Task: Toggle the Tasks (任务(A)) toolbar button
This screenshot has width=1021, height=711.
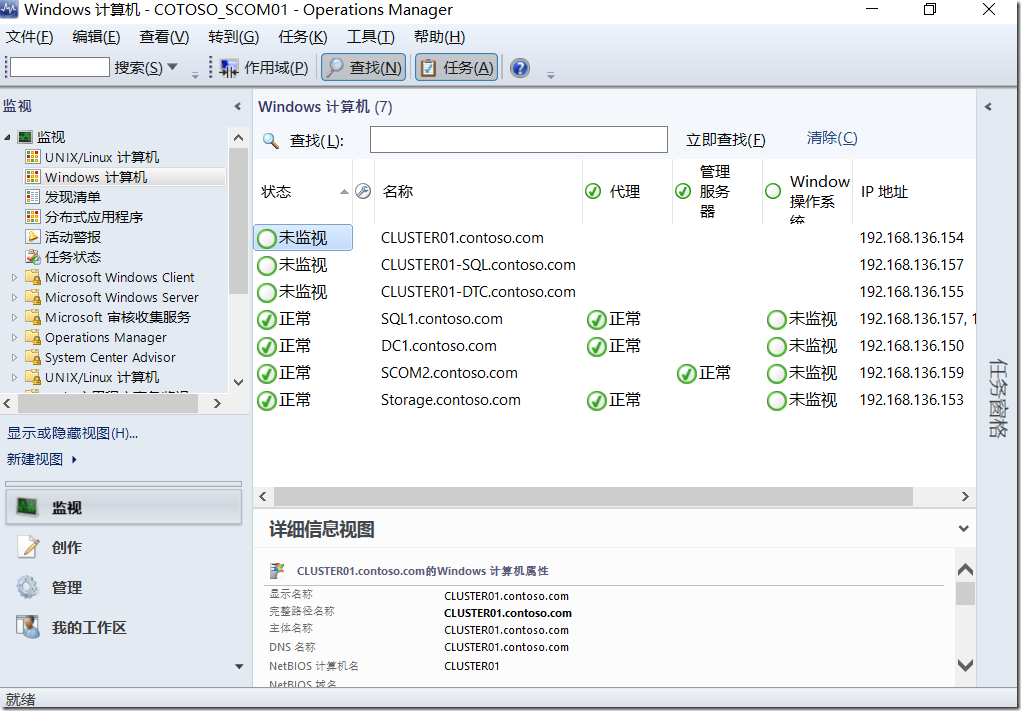Action: (x=456, y=68)
